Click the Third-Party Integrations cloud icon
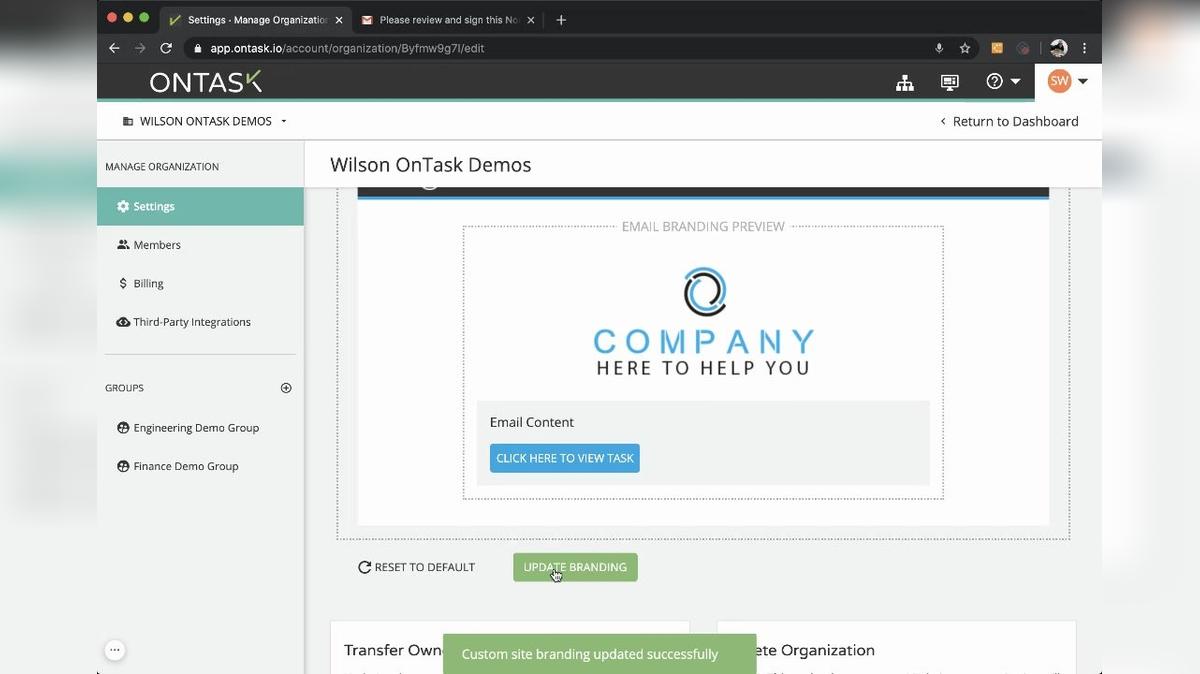 [123, 322]
